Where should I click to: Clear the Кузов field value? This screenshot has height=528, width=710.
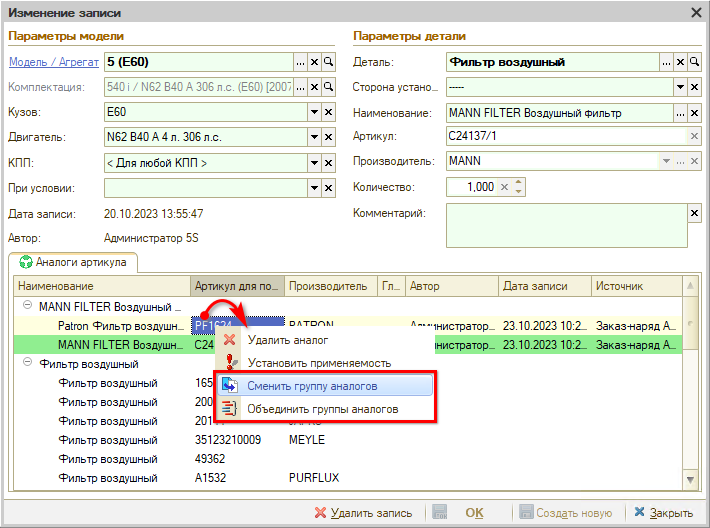coord(328,112)
